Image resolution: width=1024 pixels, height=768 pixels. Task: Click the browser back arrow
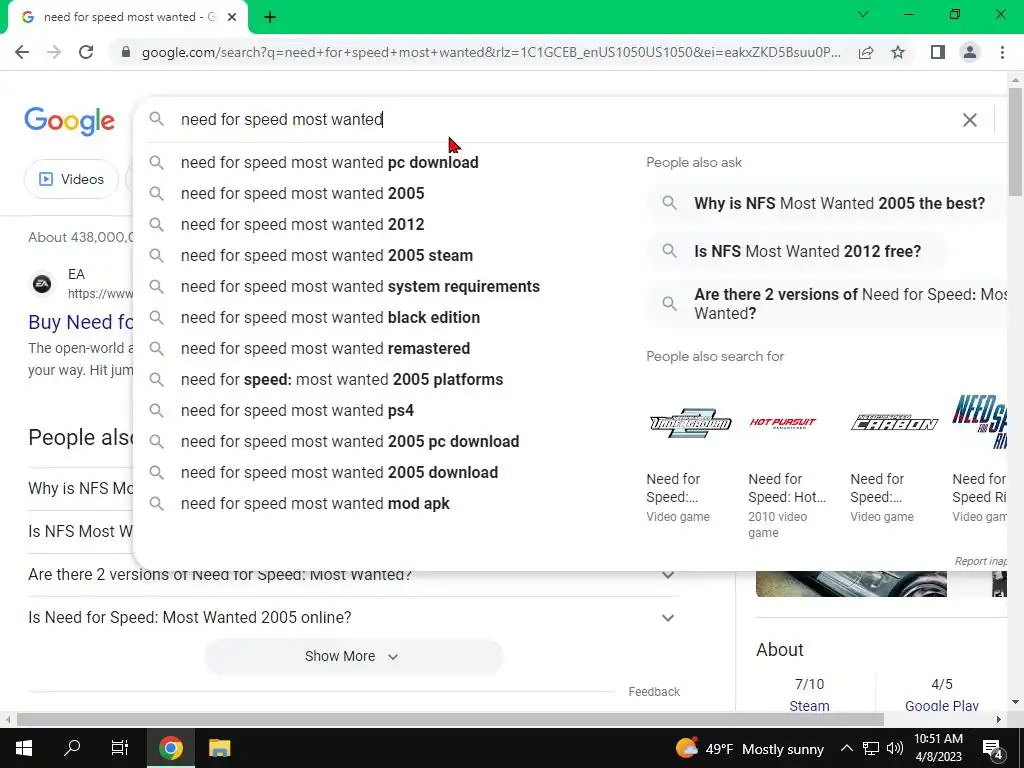click(22, 52)
